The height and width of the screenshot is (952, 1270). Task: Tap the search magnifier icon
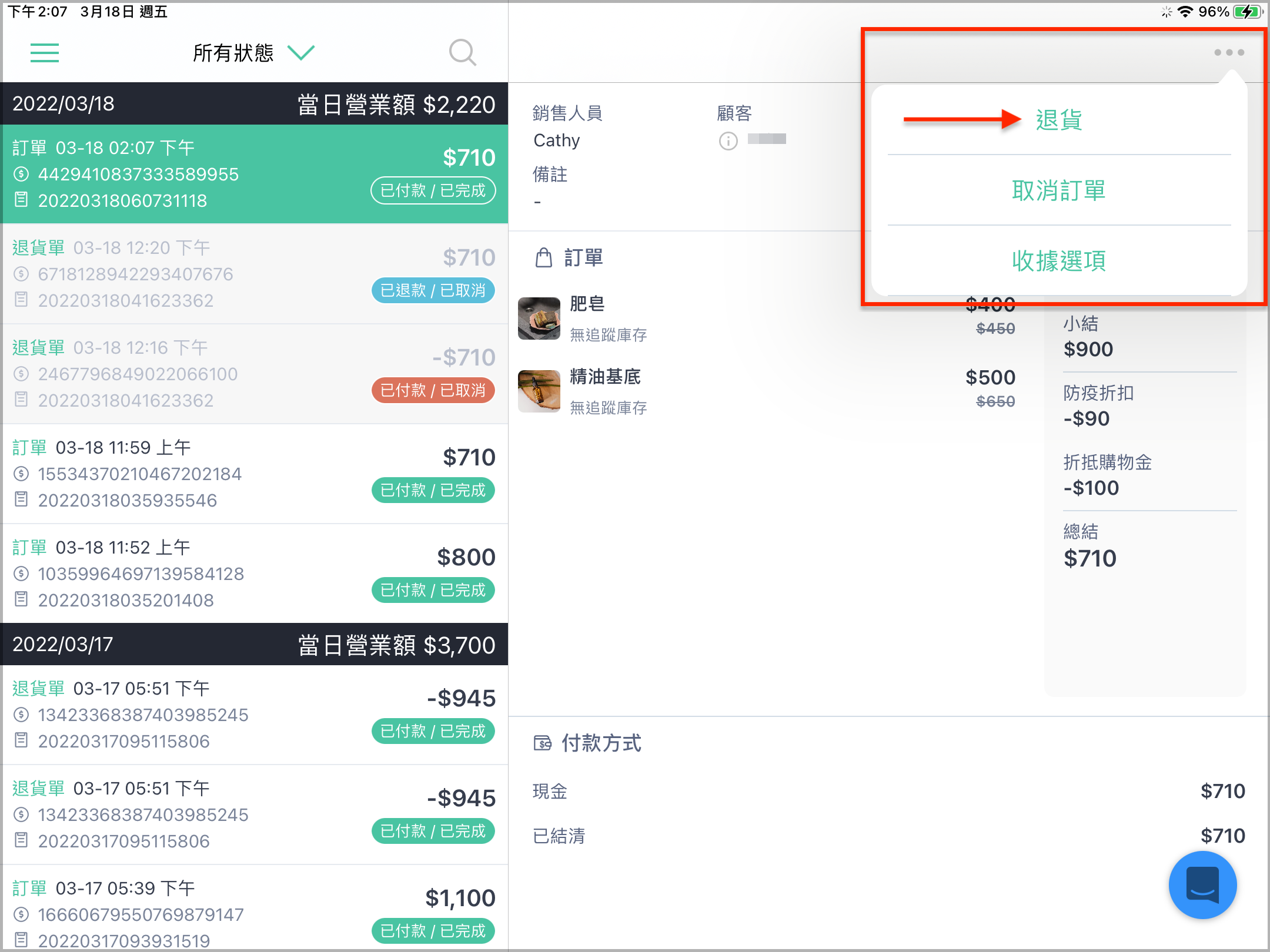click(x=462, y=53)
